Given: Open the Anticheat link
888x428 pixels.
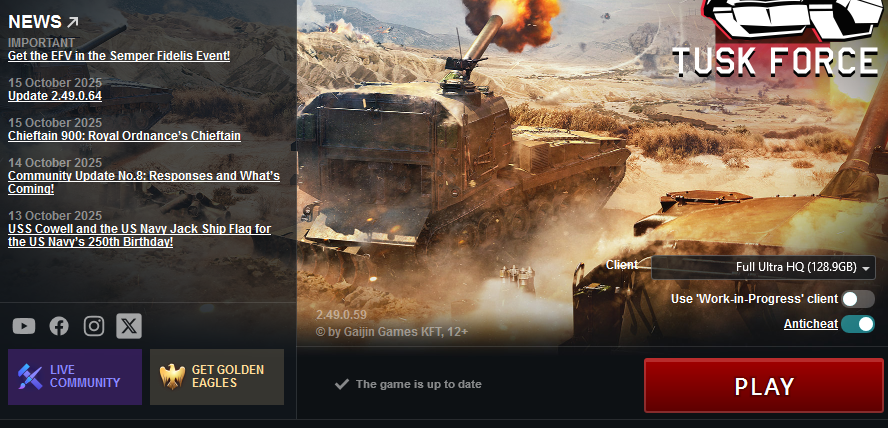Looking at the screenshot, I should (810, 324).
